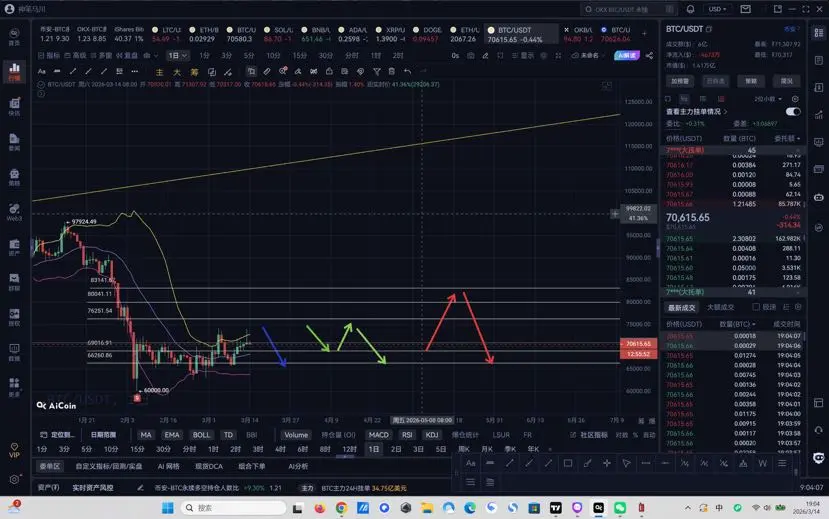Click the user avatar icon top left
This screenshot has width=829, height=519.
point(9,9)
